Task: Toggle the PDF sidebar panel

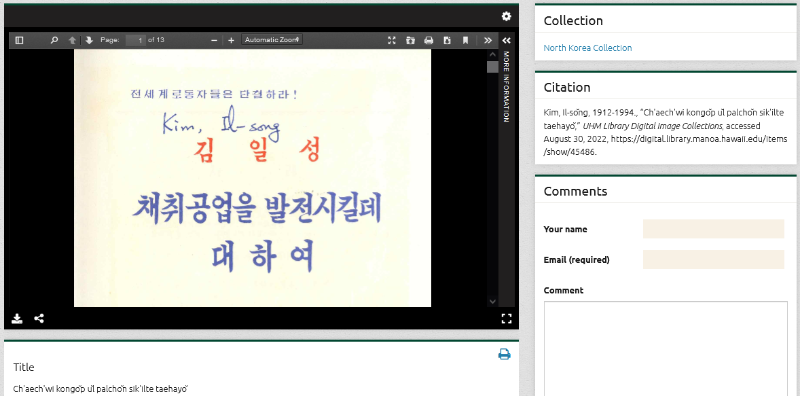Action: pyautogui.click(x=19, y=40)
